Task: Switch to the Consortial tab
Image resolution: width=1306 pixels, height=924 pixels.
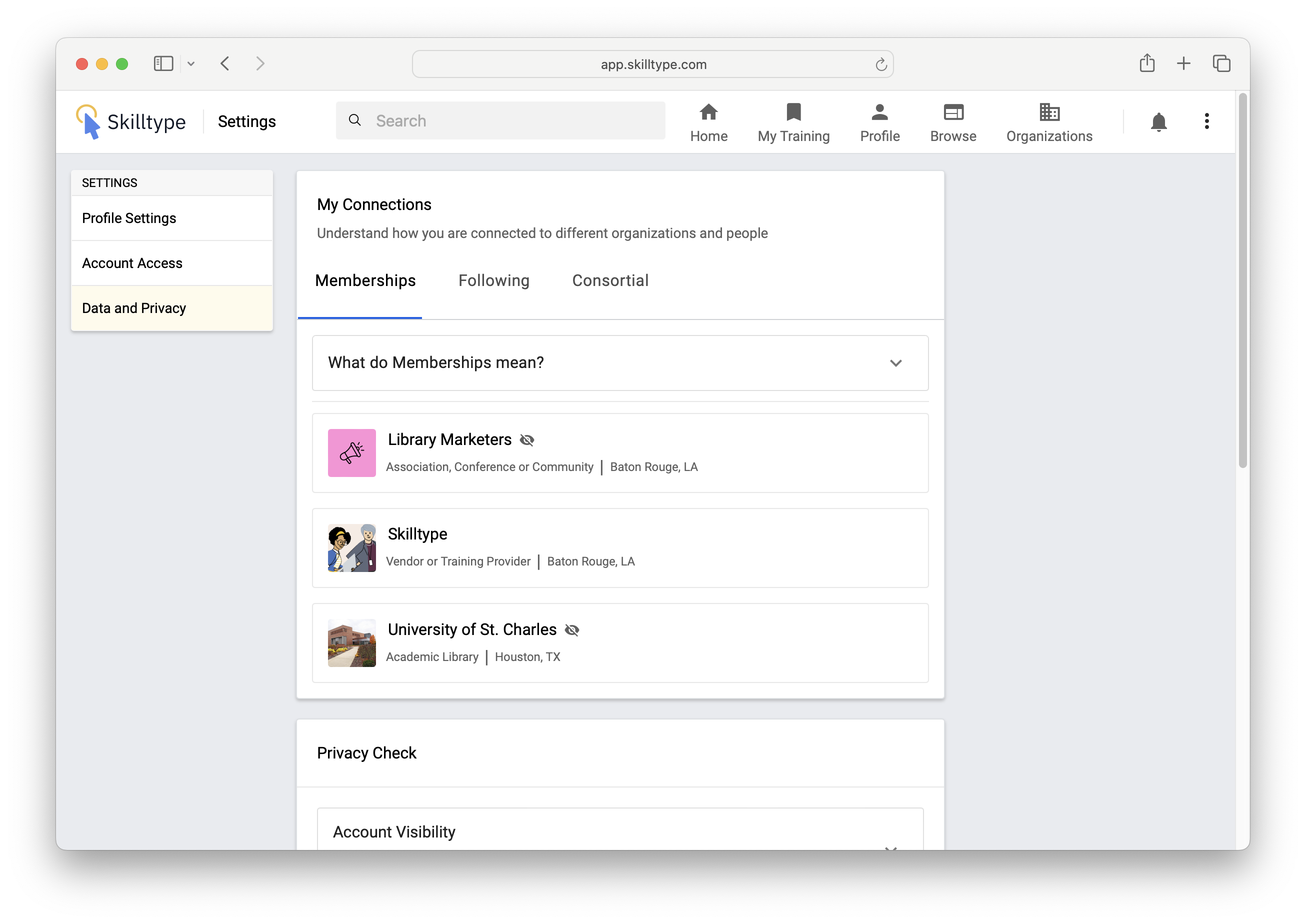Action: click(x=610, y=280)
